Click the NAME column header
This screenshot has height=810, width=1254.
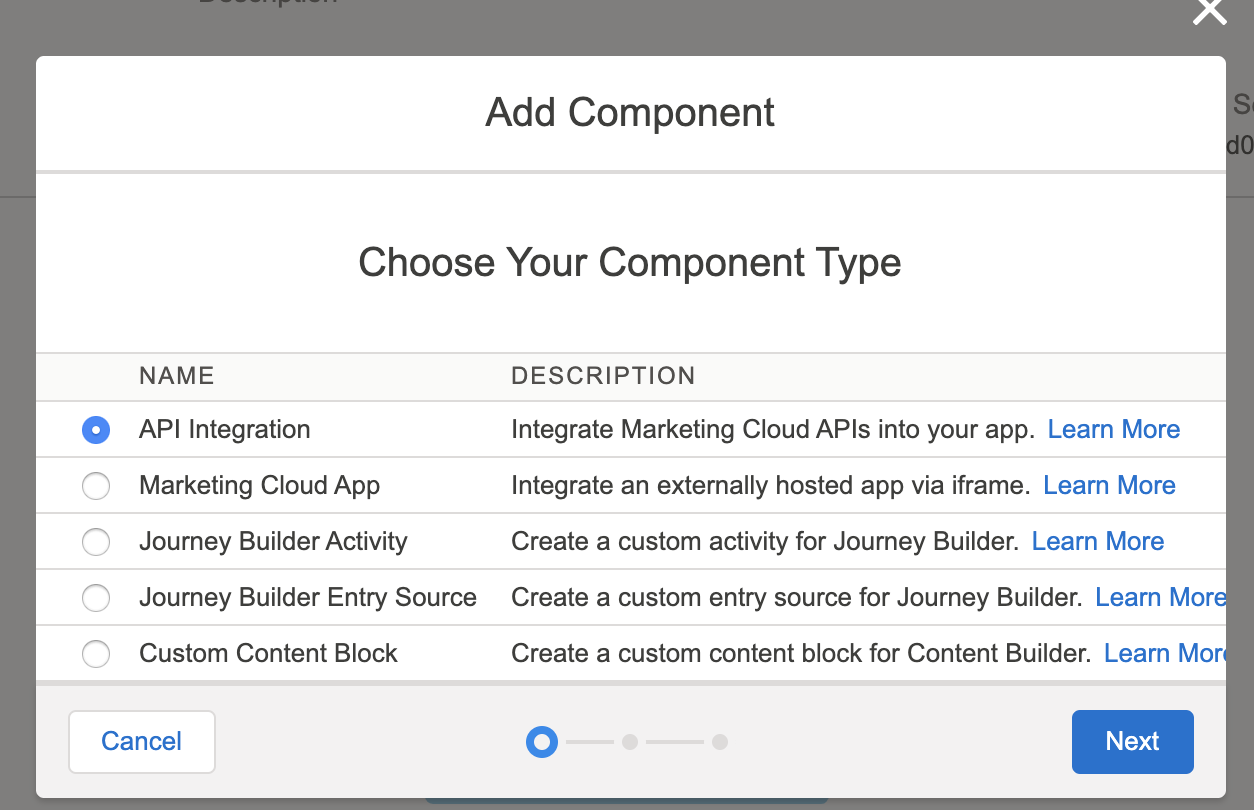coord(176,376)
